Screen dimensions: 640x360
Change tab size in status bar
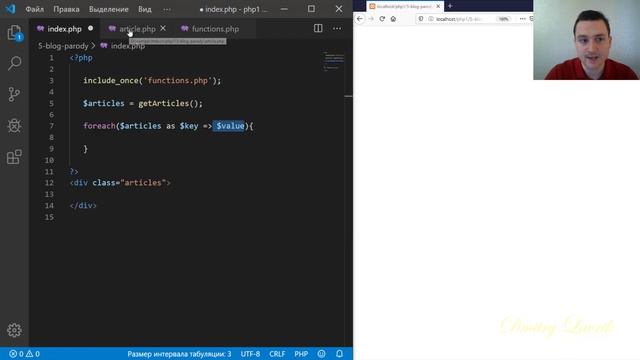179,354
